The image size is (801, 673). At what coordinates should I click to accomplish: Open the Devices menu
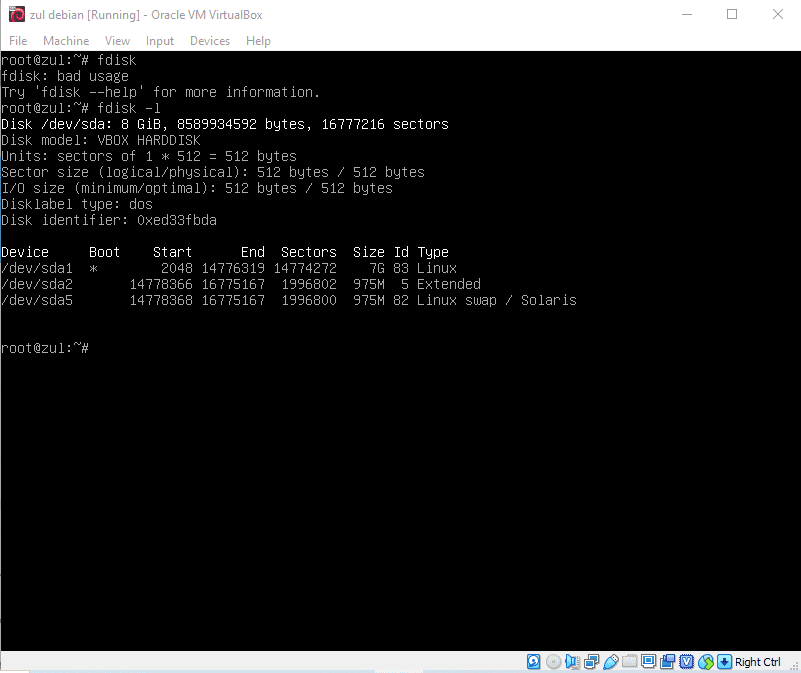tap(209, 41)
